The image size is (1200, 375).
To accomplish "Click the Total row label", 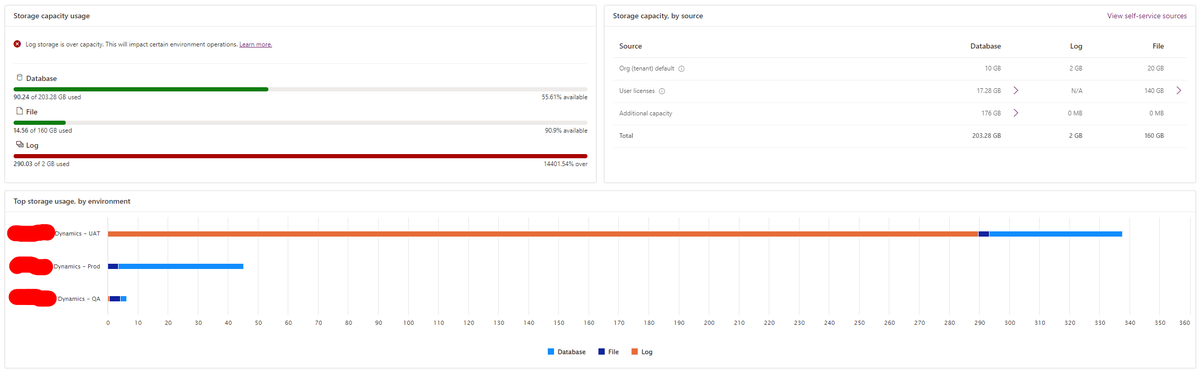I will pyautogui.click(x=626, y=135).
